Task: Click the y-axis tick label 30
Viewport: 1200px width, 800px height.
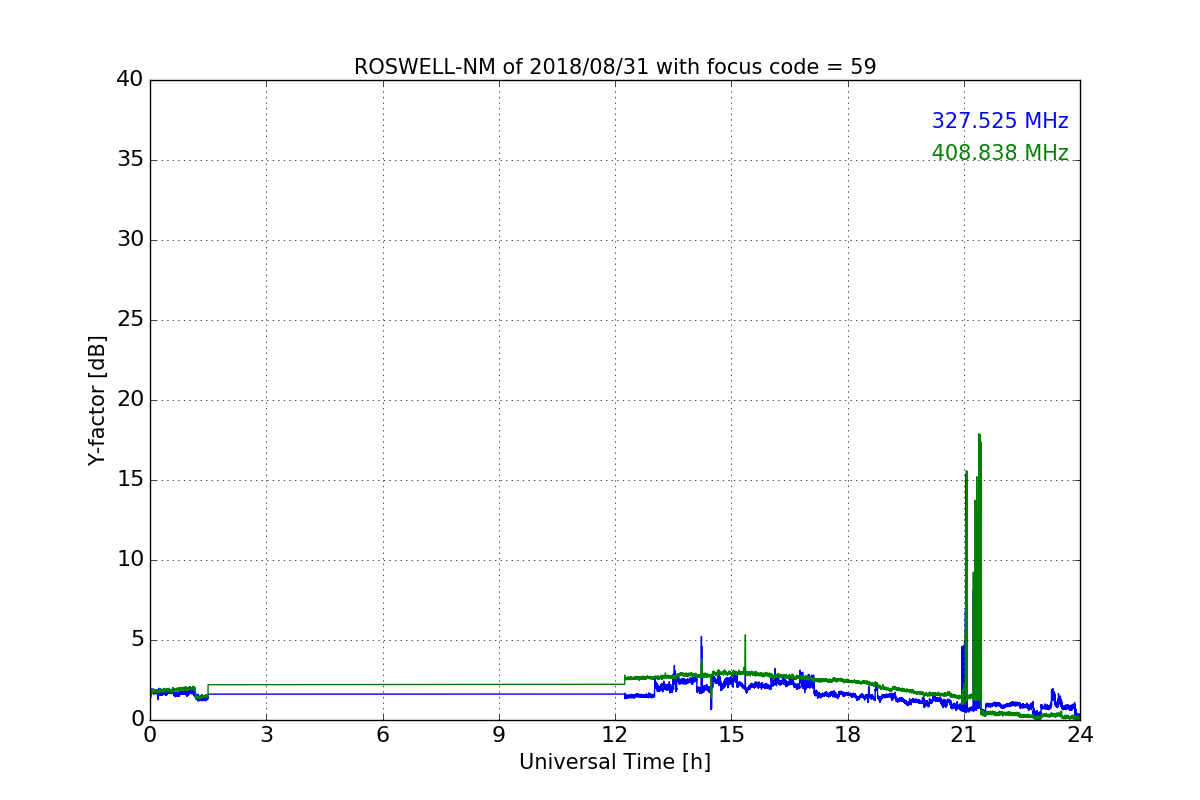Action: [x=130, y=240]
